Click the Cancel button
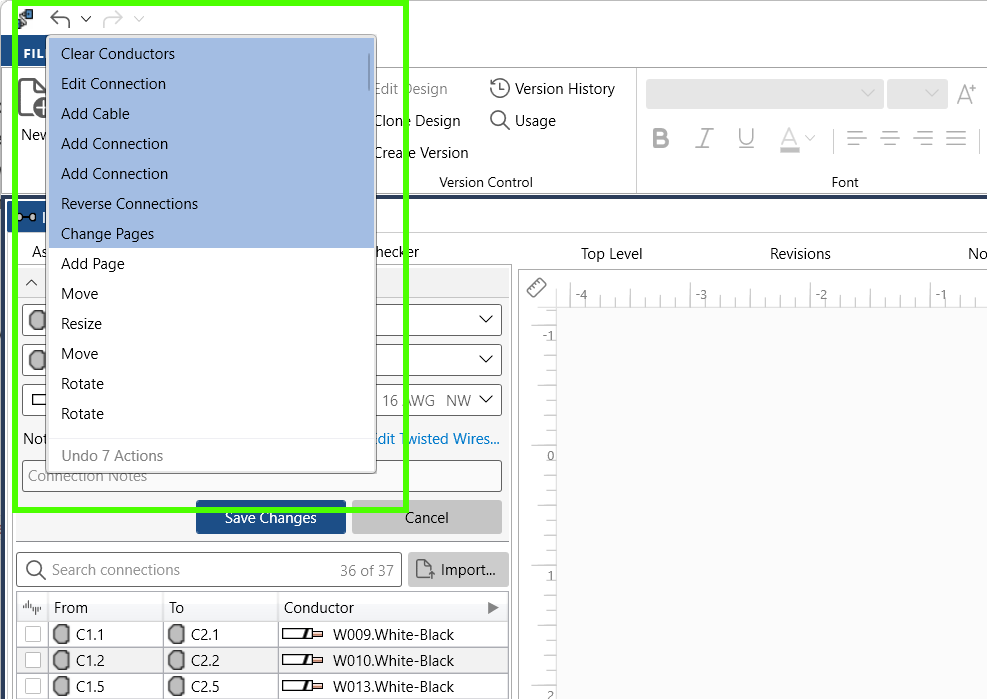This screenshot has height=699, width=987. pyautogui.click(x=427, y=518)
